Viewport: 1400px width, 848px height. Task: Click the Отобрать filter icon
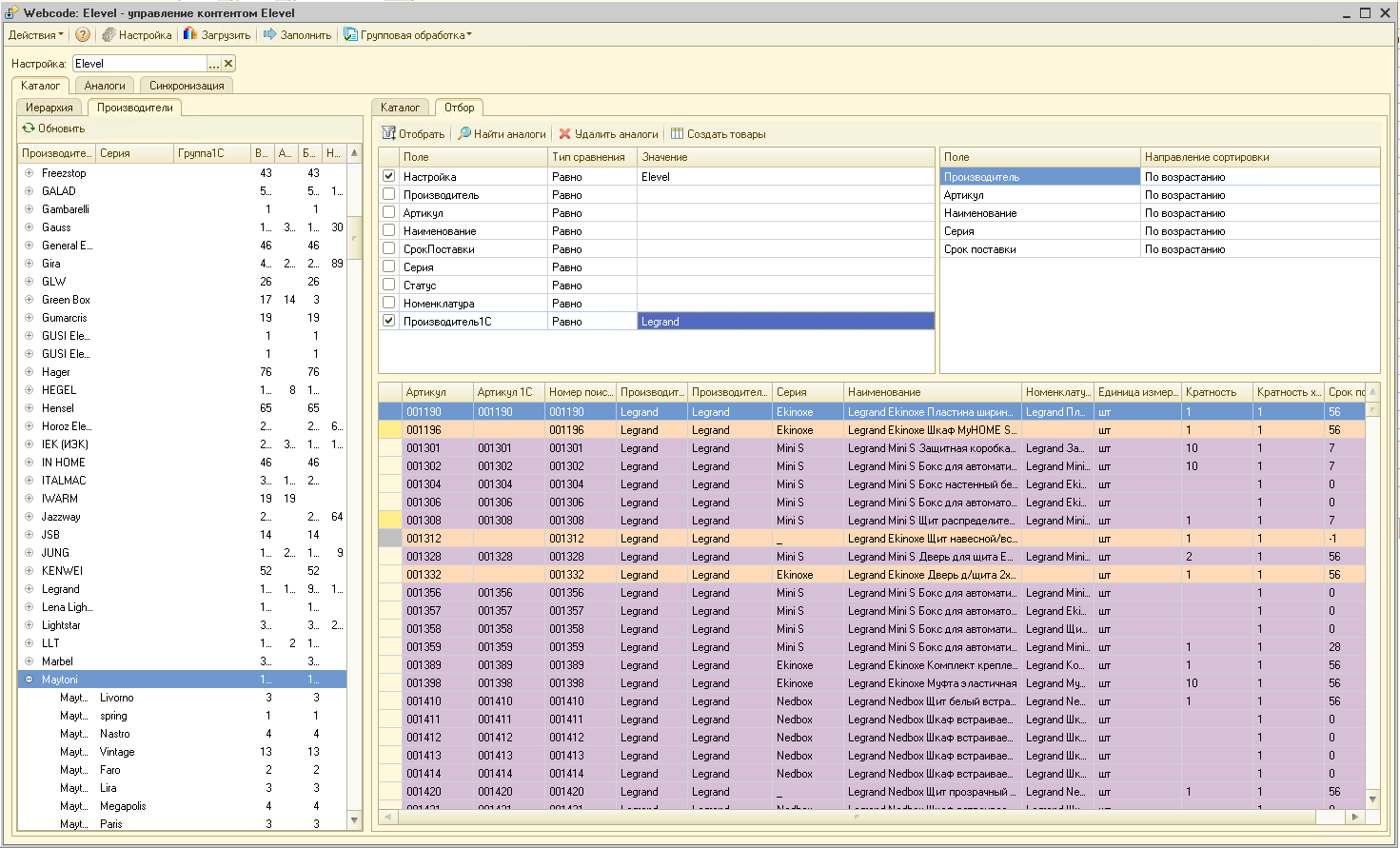pos(388,133)
